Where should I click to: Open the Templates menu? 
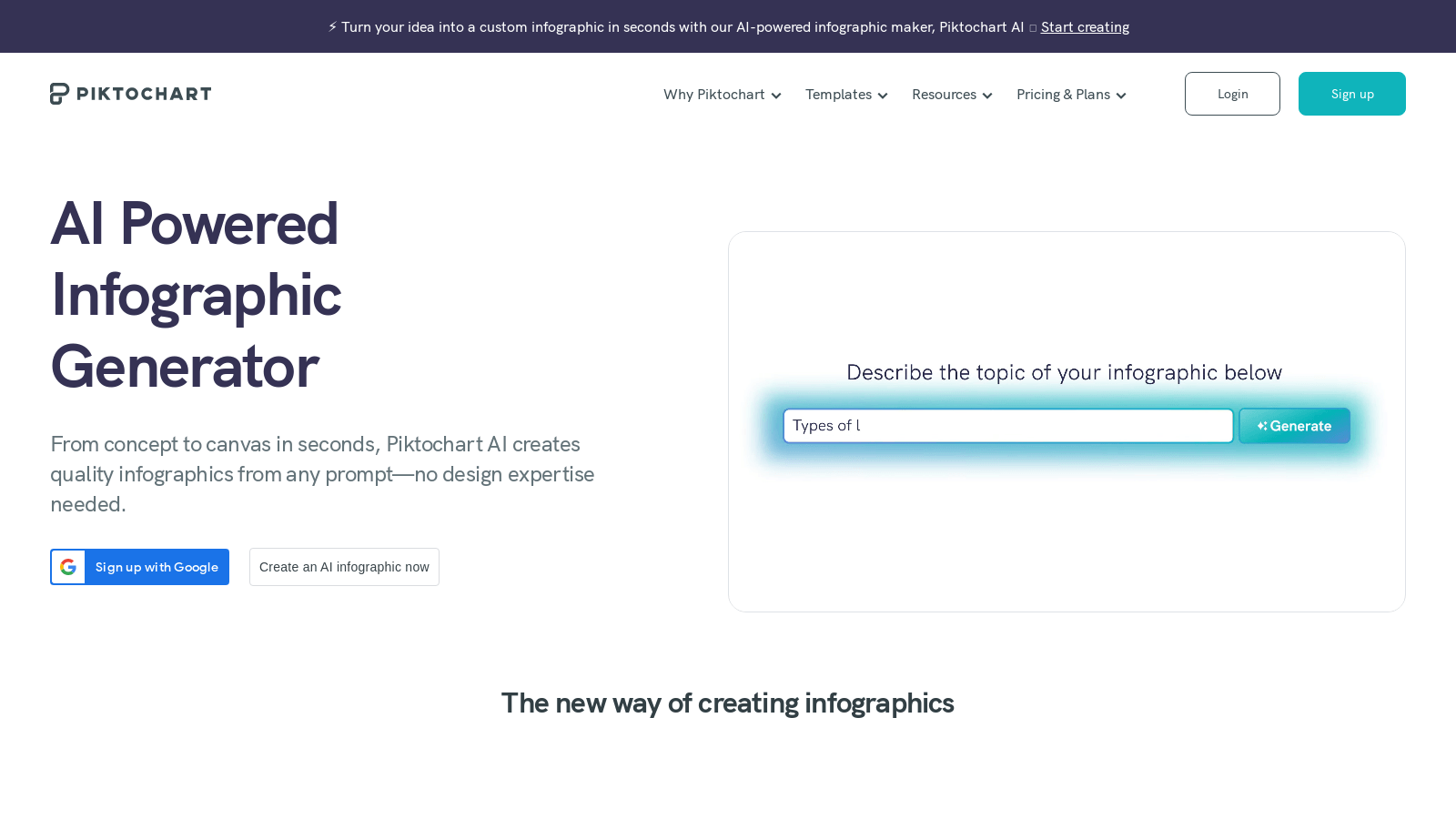(x=846, y=95)
